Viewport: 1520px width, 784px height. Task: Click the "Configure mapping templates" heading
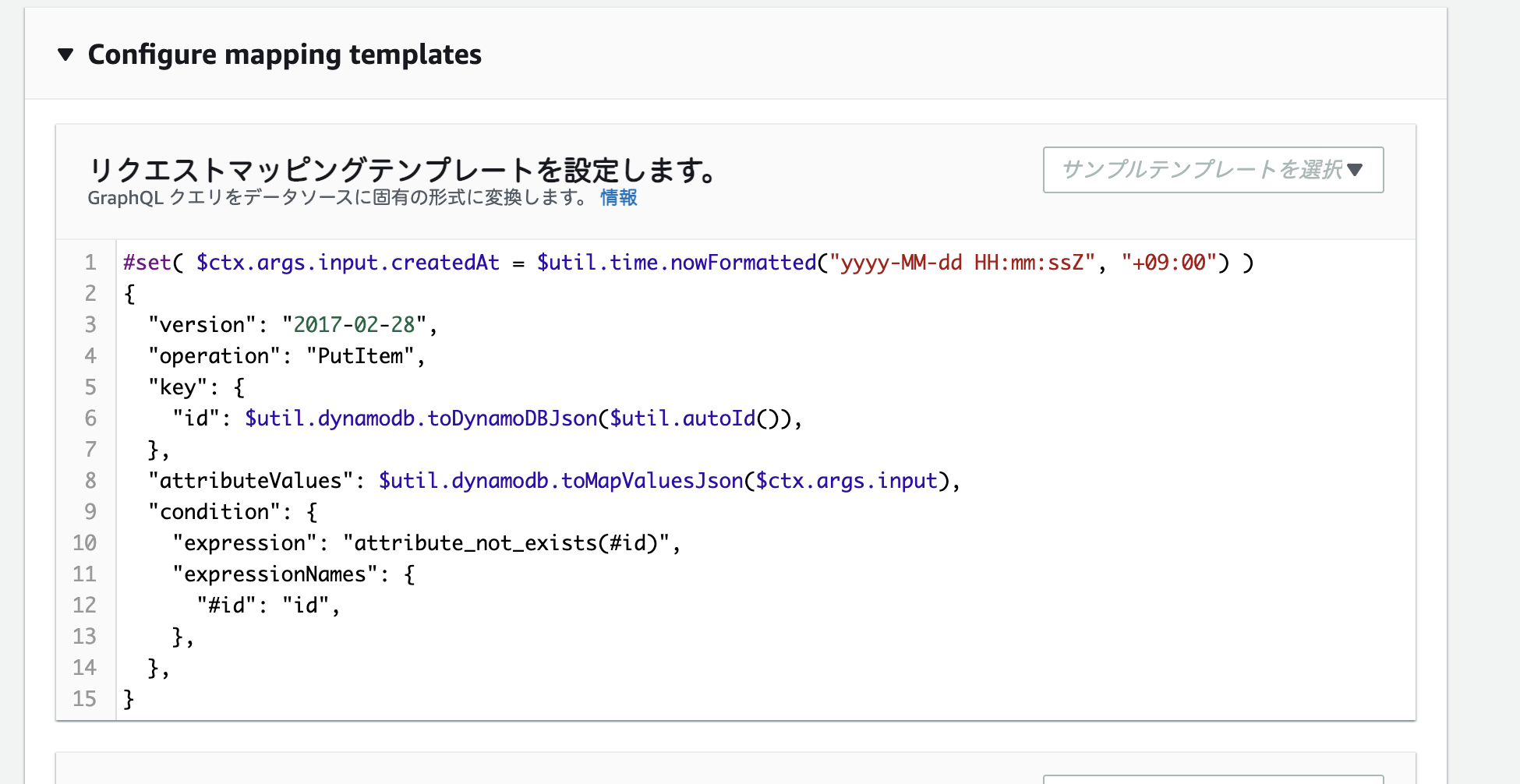pos(285,55)
